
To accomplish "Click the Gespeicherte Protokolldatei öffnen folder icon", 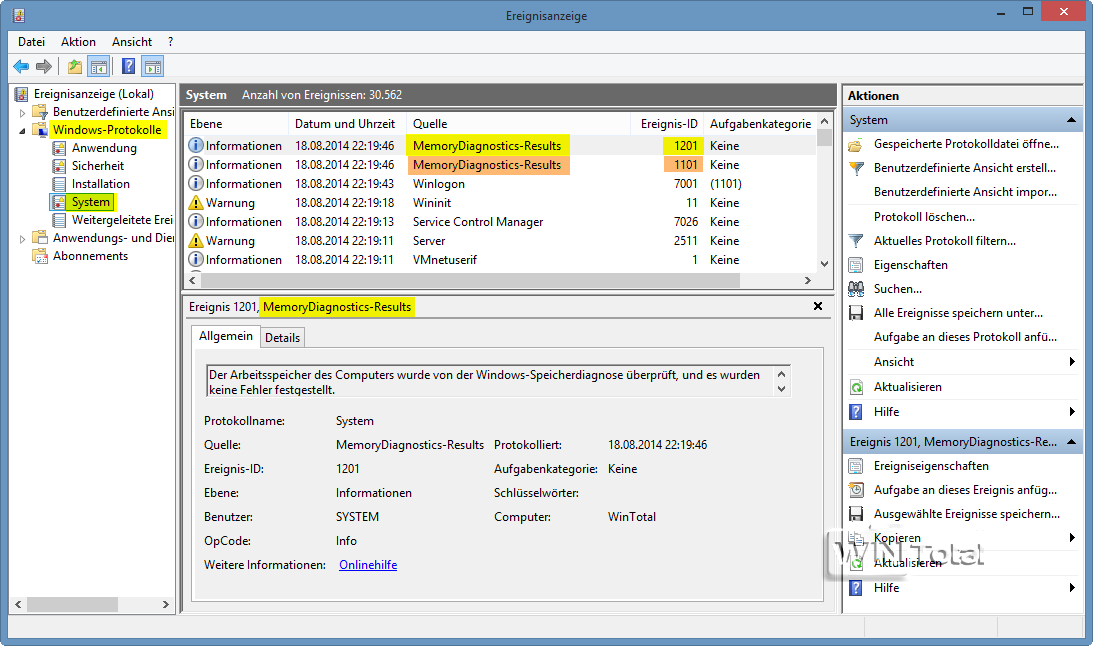I will pyautogui.click(x=856, y=144).
